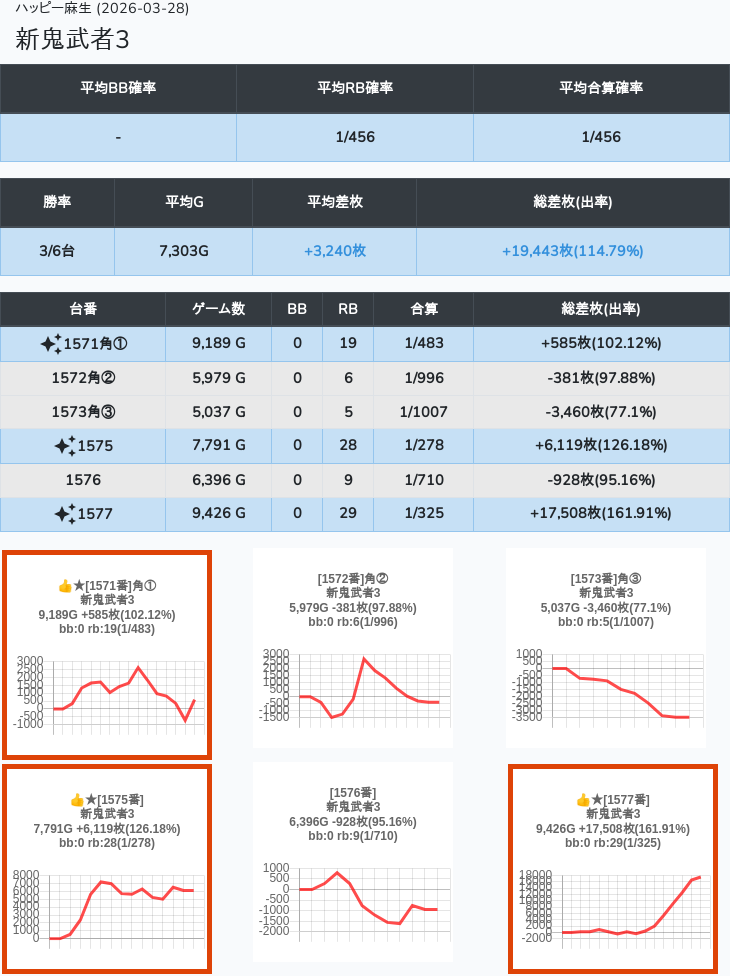Screen dimensions: 730x976
Task: Open the 1573番 角③ graph thumbnail
Action: pyautogui.click(x=605, y=686)
